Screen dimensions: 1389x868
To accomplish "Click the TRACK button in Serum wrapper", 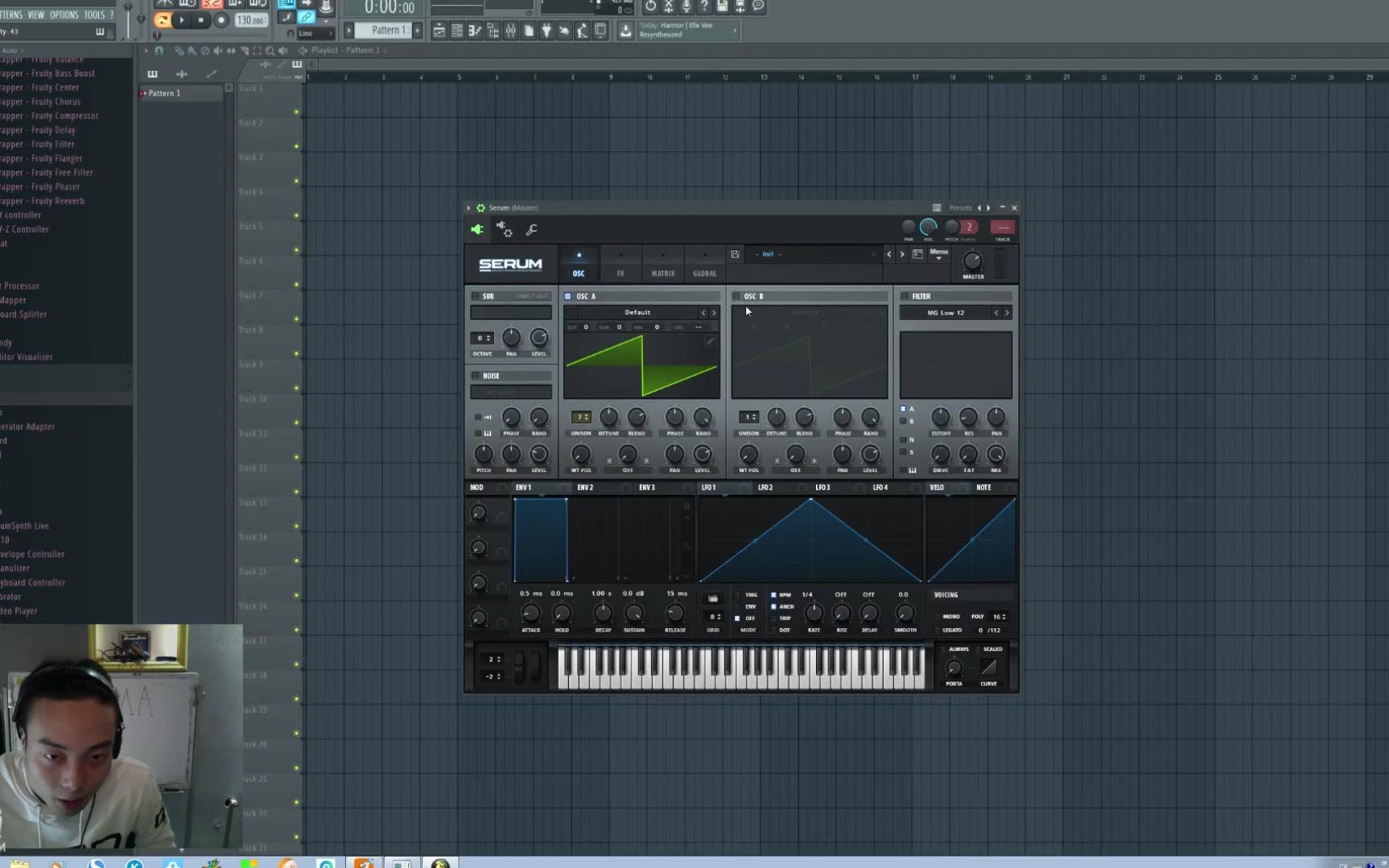I will click(1003, 228).
